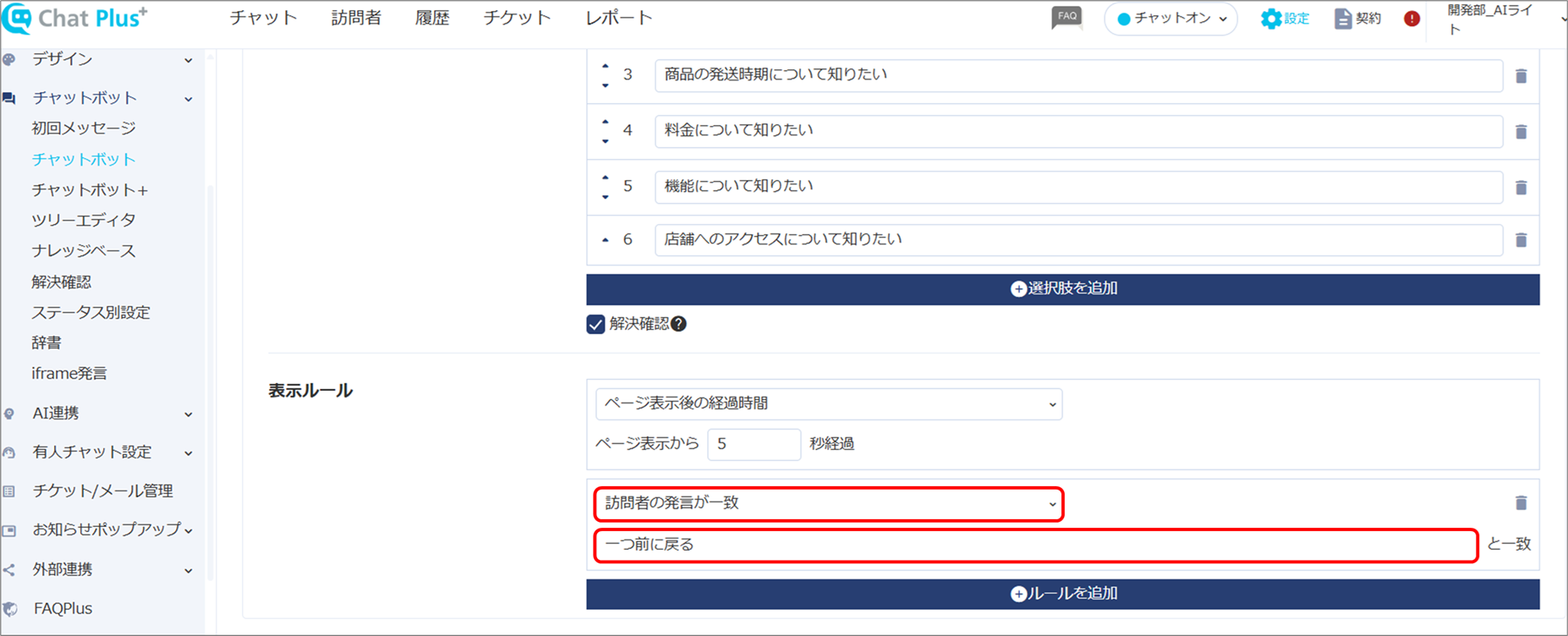This screenshot has width=1568, height=636.
Task: Click the 選択肢を追加 button
Action: coord(1063,289)
